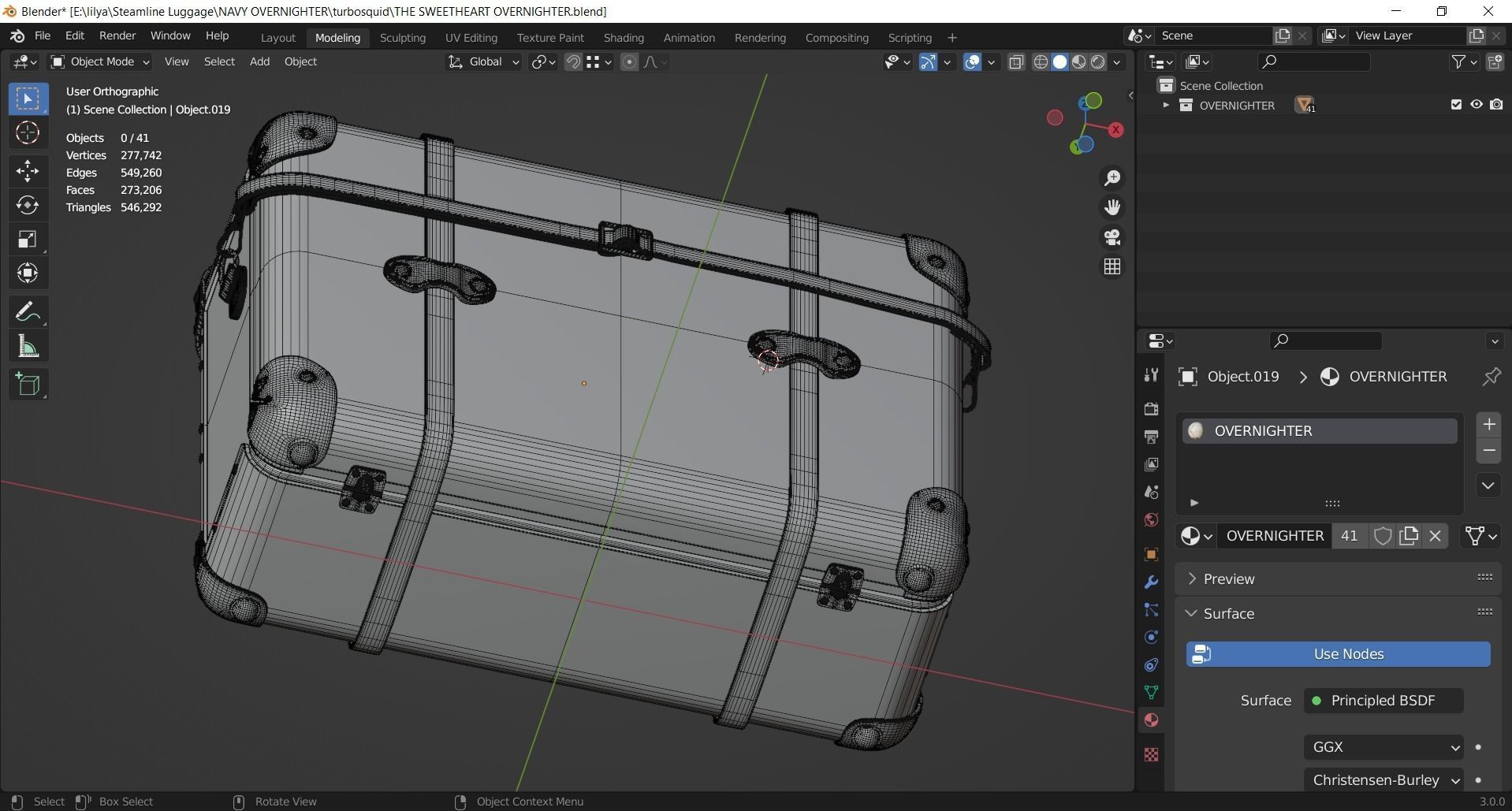This screenshot has height=811, width=1512.
Task: Open the Output properties tab
Action: tap(1151, 437)
